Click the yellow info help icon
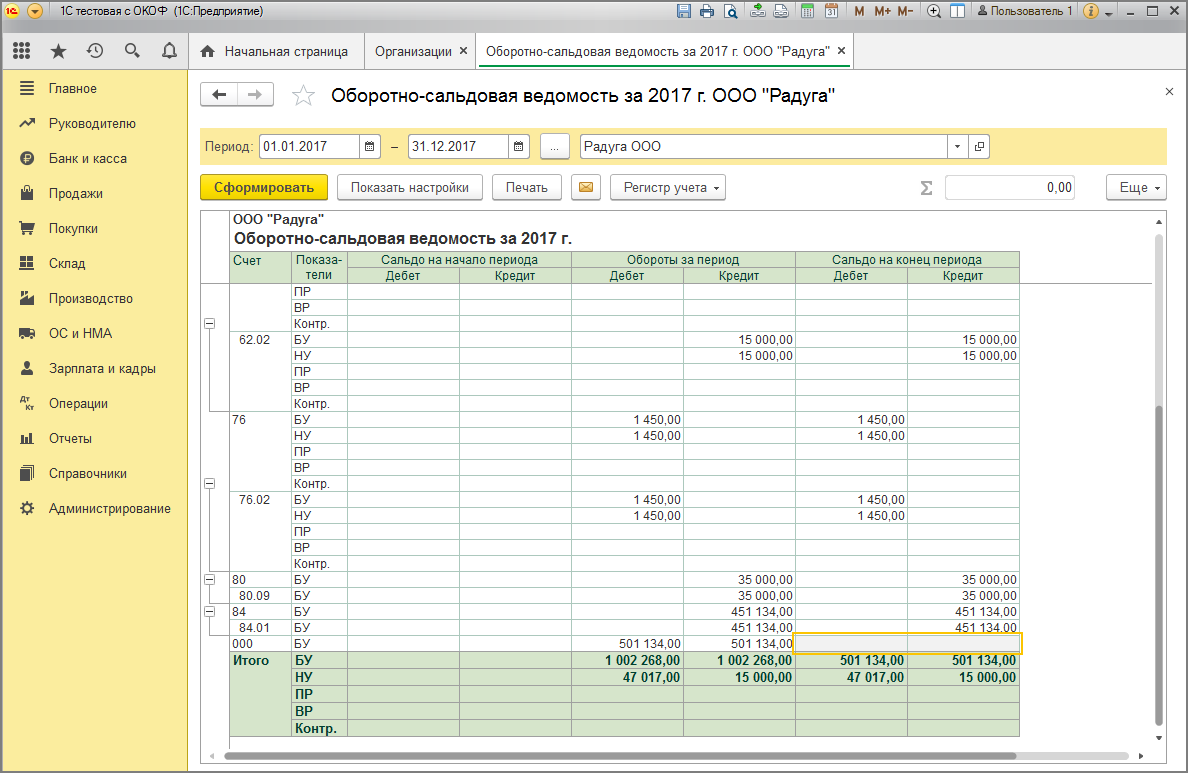1188x773 pixels. pyautogui.click(x=1091, y=11)
